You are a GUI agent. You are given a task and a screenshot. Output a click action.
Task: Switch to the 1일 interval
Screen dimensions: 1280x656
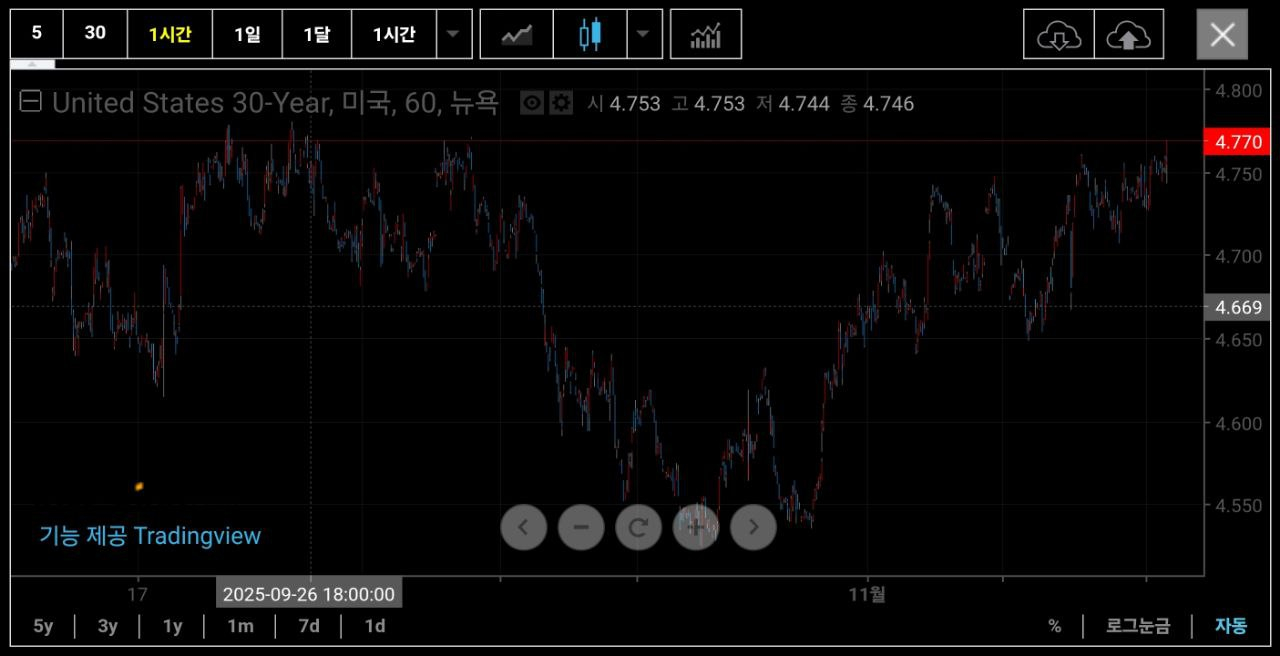247,35
